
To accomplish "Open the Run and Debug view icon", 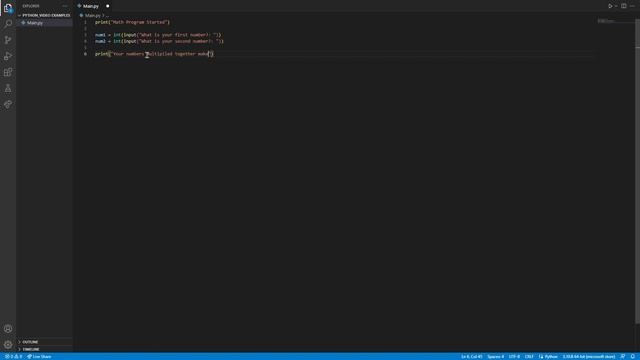I will point(8,56).
